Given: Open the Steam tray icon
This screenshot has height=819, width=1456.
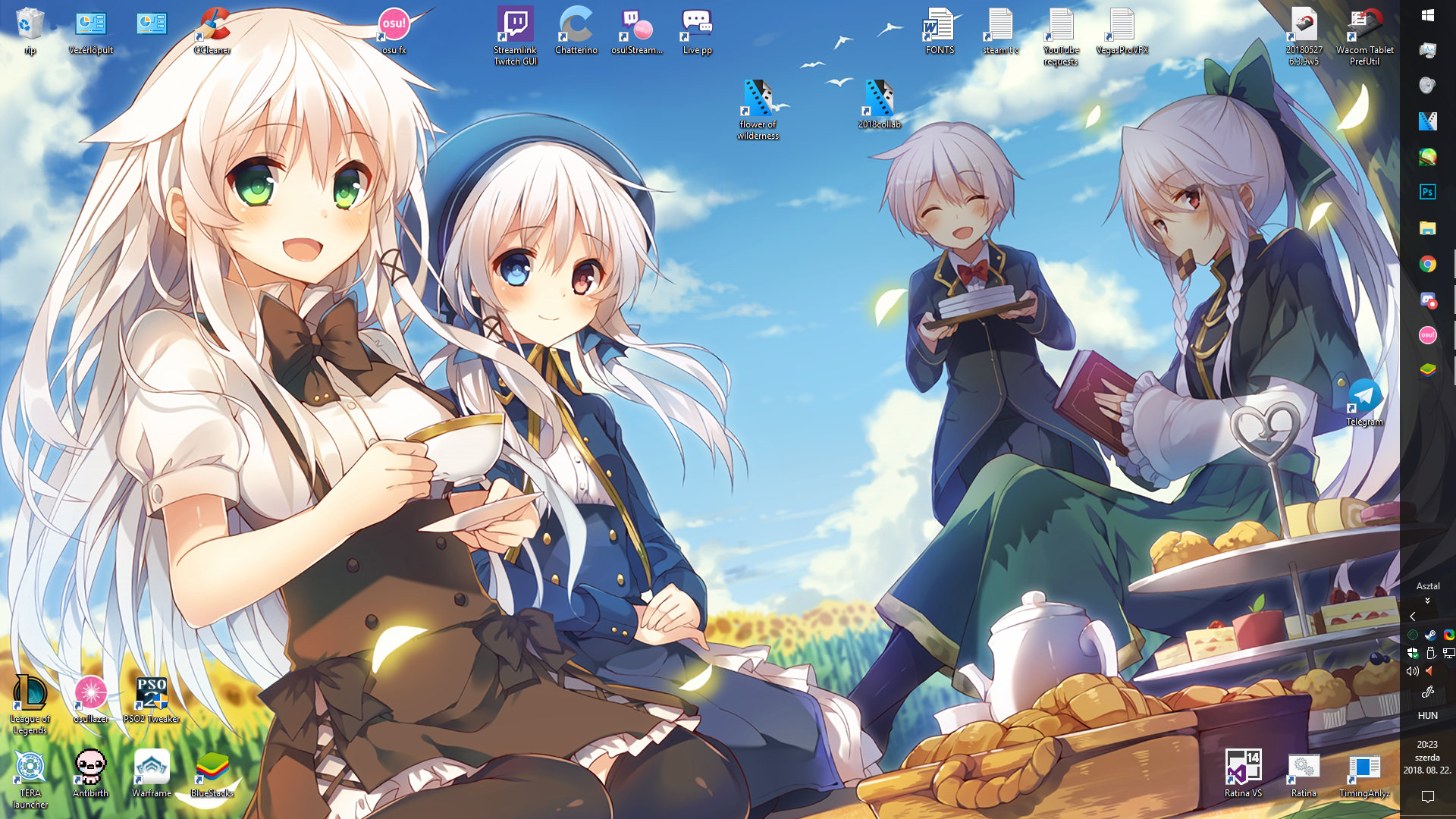Looking at the screenshot, I should 1430,635.
